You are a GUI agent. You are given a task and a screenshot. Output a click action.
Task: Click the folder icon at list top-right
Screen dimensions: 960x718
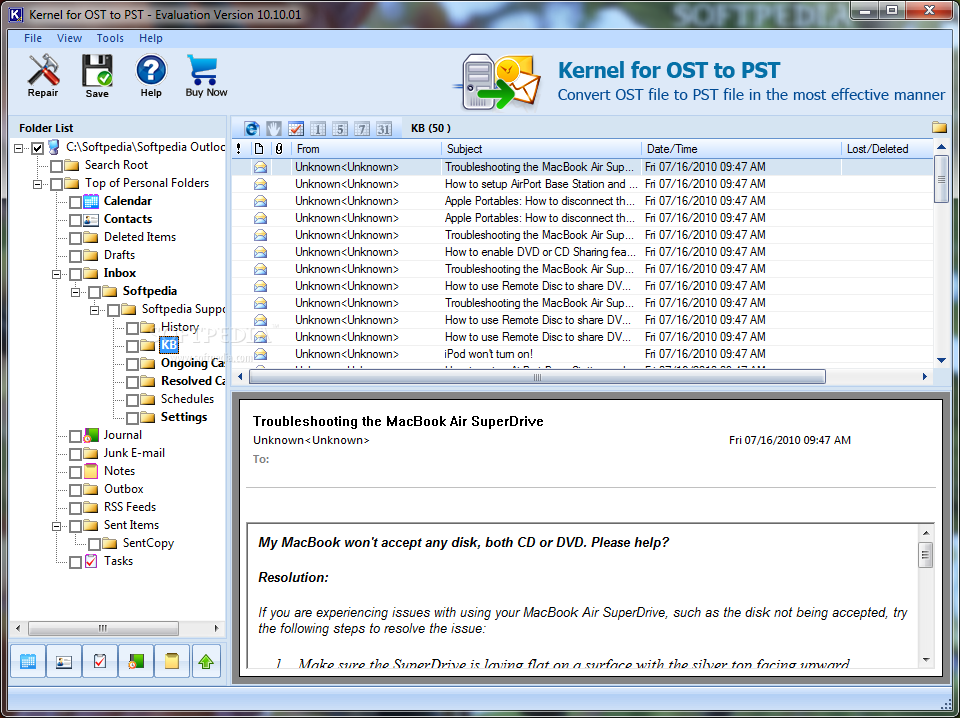pos(939,127)
